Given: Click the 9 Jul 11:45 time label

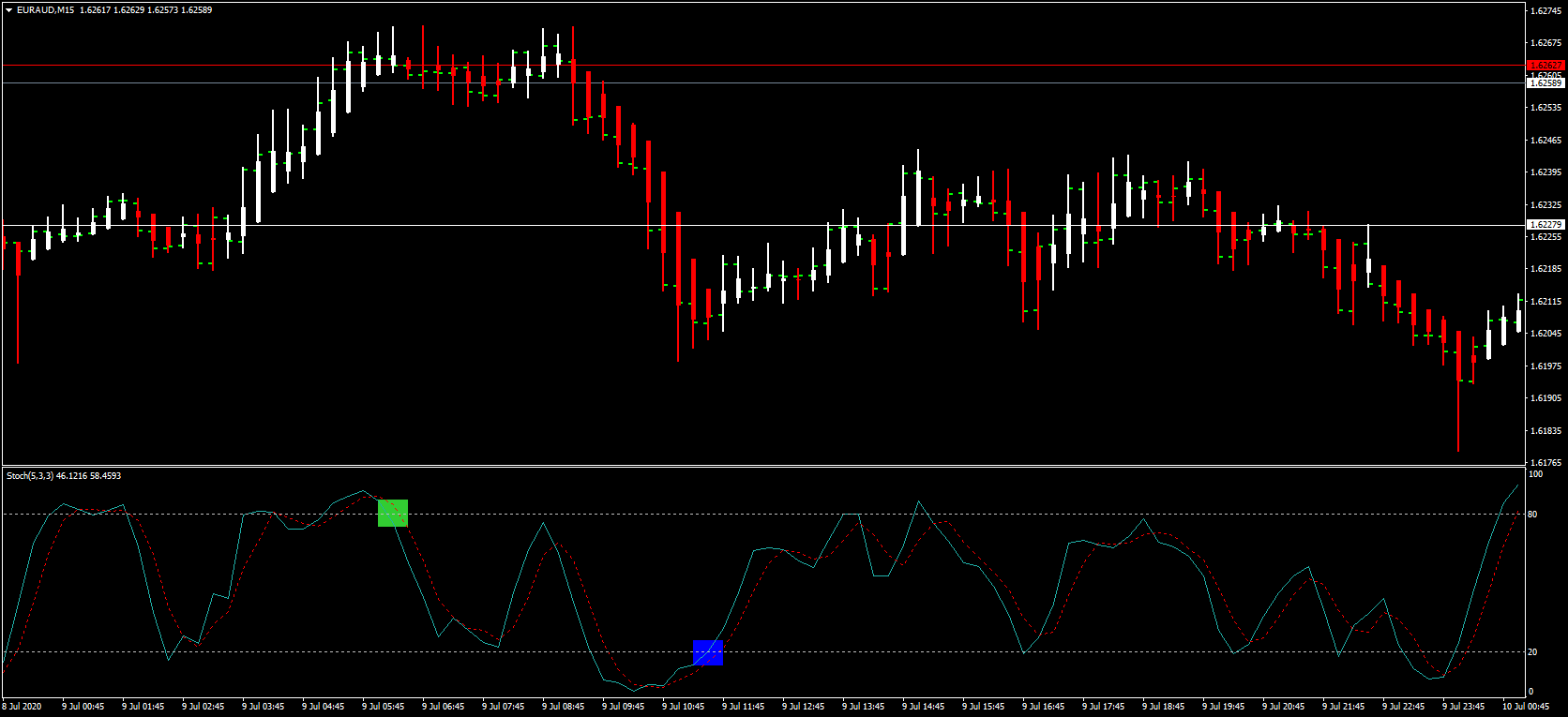Looking at the screenshot, I should pos(743,707).
